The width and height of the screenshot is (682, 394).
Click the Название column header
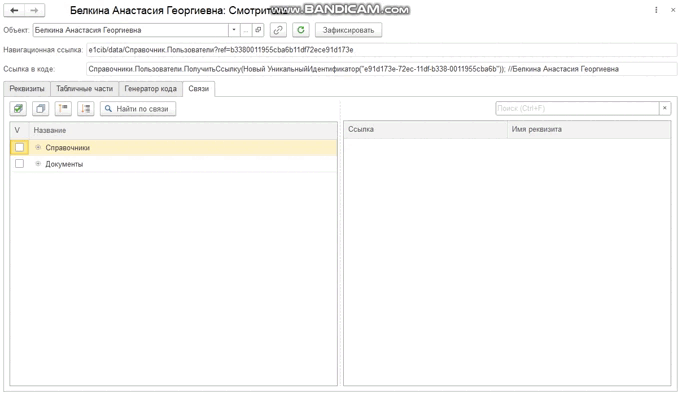click(183, 130)
